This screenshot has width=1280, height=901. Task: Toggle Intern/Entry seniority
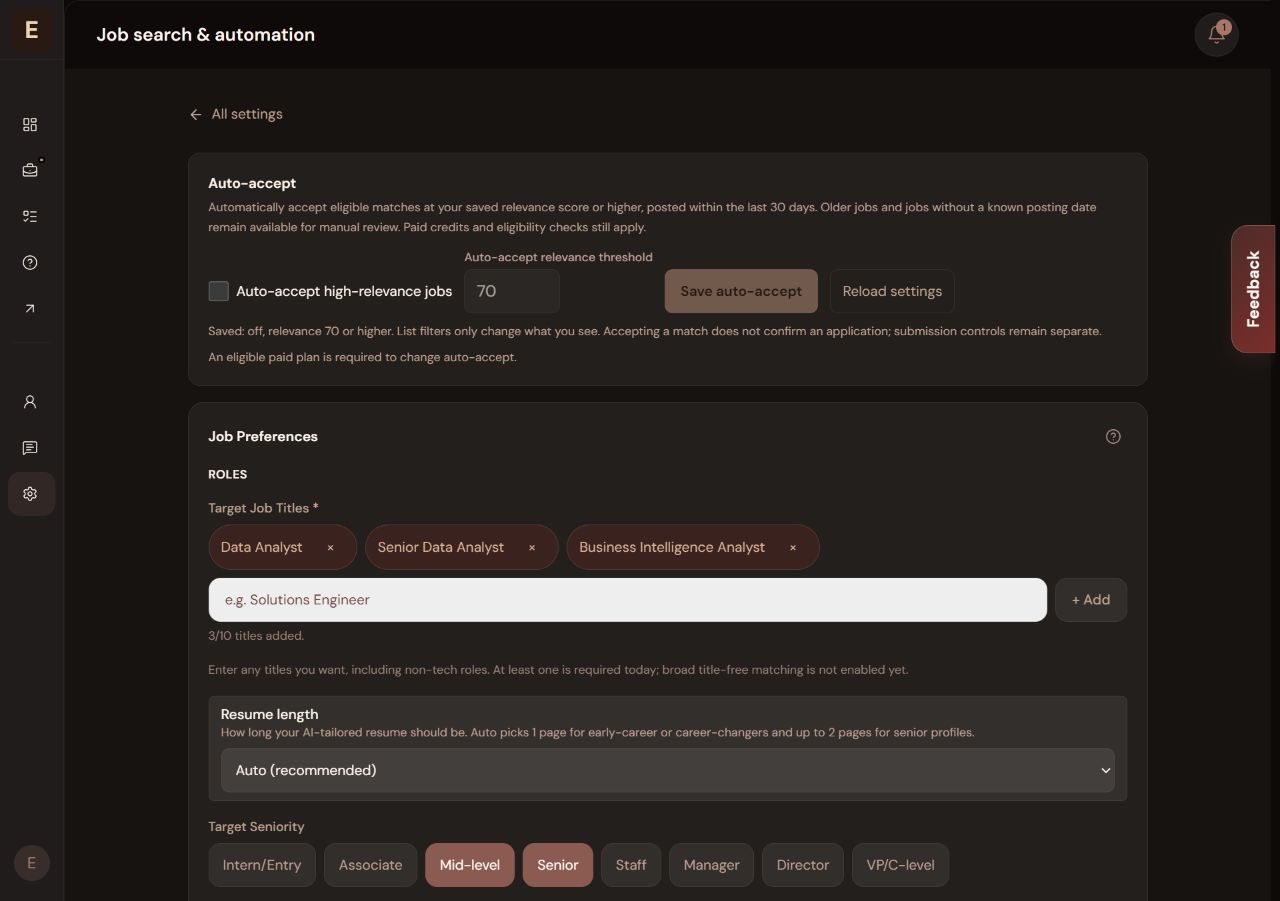tap(262, 865)
